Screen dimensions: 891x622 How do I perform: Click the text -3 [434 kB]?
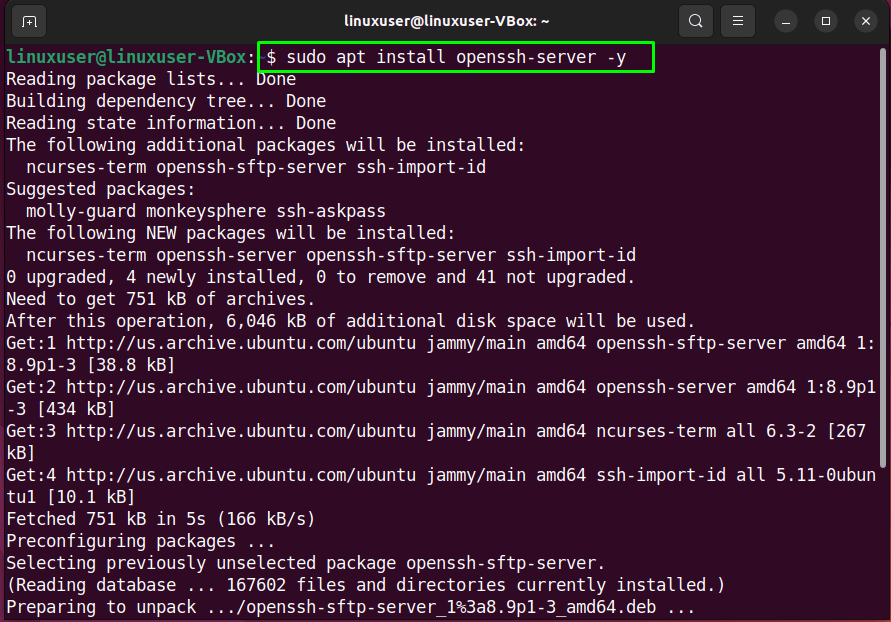point(61,409)
